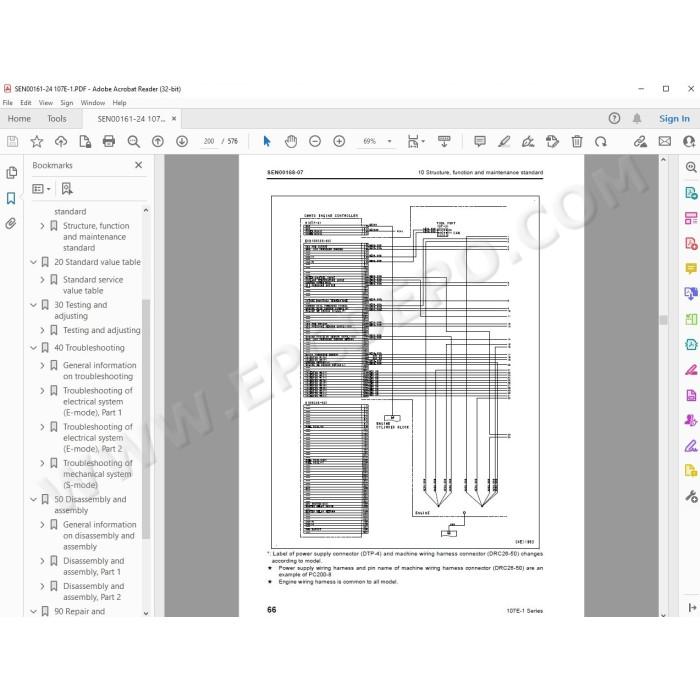Image resolution: width=700 pixels, height=700 pixels.
Task: Open notifications bell icon
Action: (x=637, y=118)
